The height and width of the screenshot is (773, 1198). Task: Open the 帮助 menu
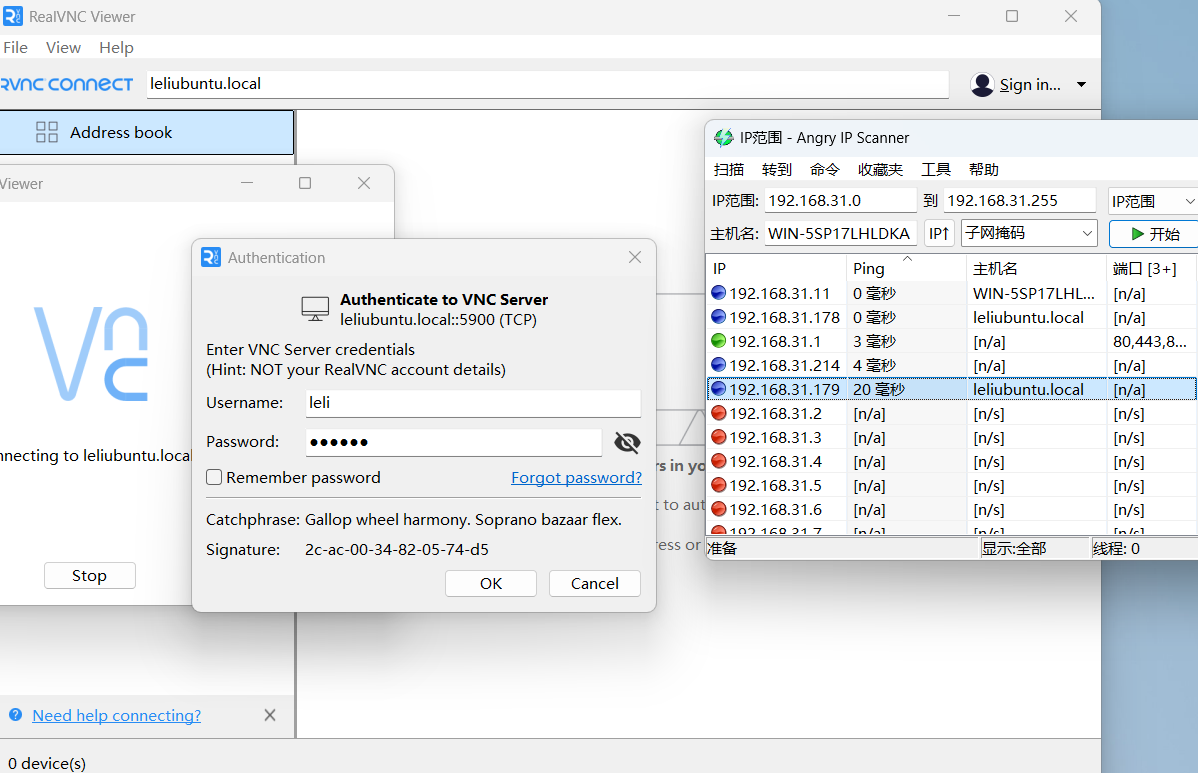click(x=984, y=170)
